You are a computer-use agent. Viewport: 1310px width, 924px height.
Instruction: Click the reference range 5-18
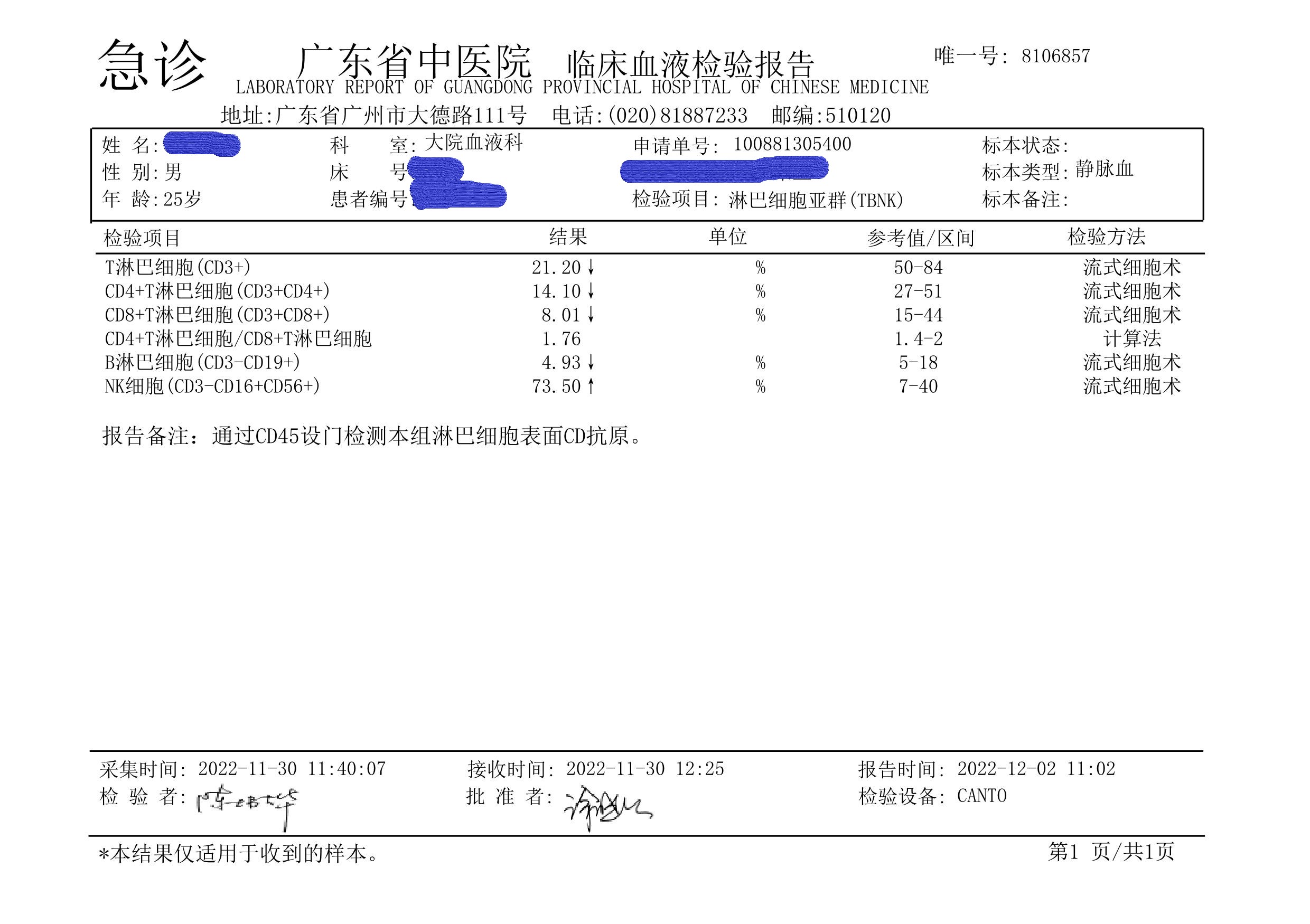coord(919,363)
